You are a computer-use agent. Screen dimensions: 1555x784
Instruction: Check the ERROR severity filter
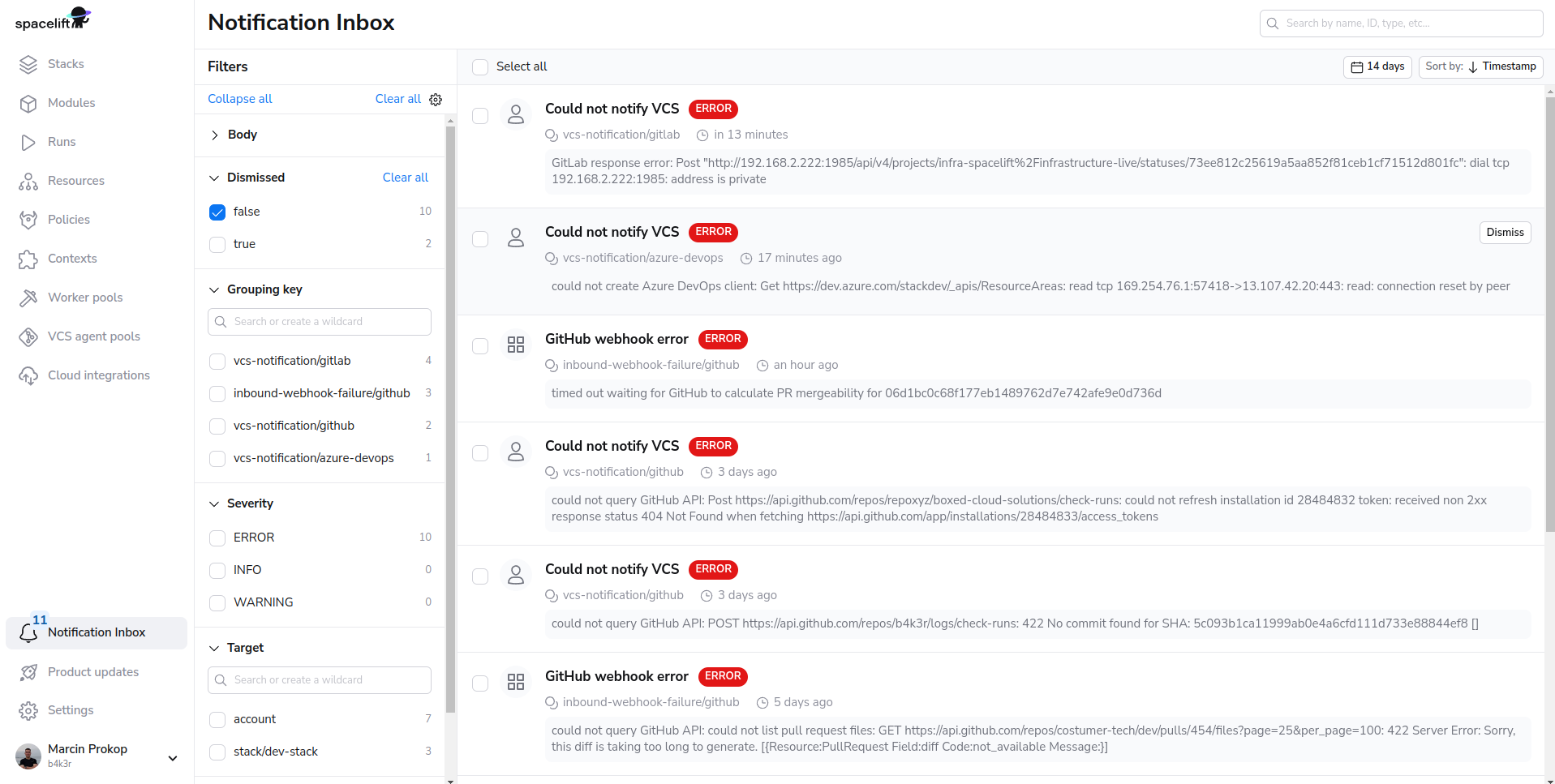[217, 538]
